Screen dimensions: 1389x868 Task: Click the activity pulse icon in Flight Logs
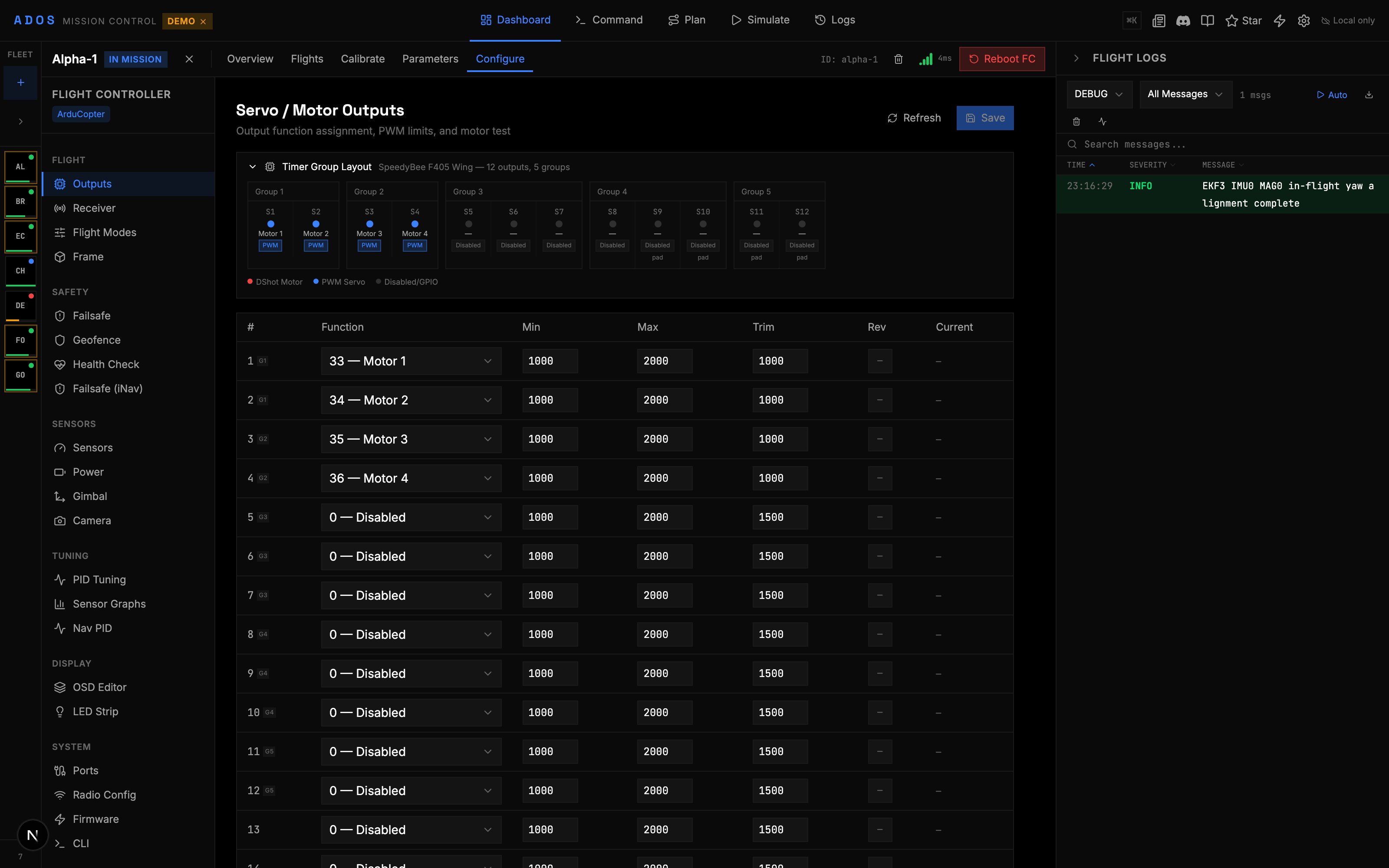click(1103, 122)
